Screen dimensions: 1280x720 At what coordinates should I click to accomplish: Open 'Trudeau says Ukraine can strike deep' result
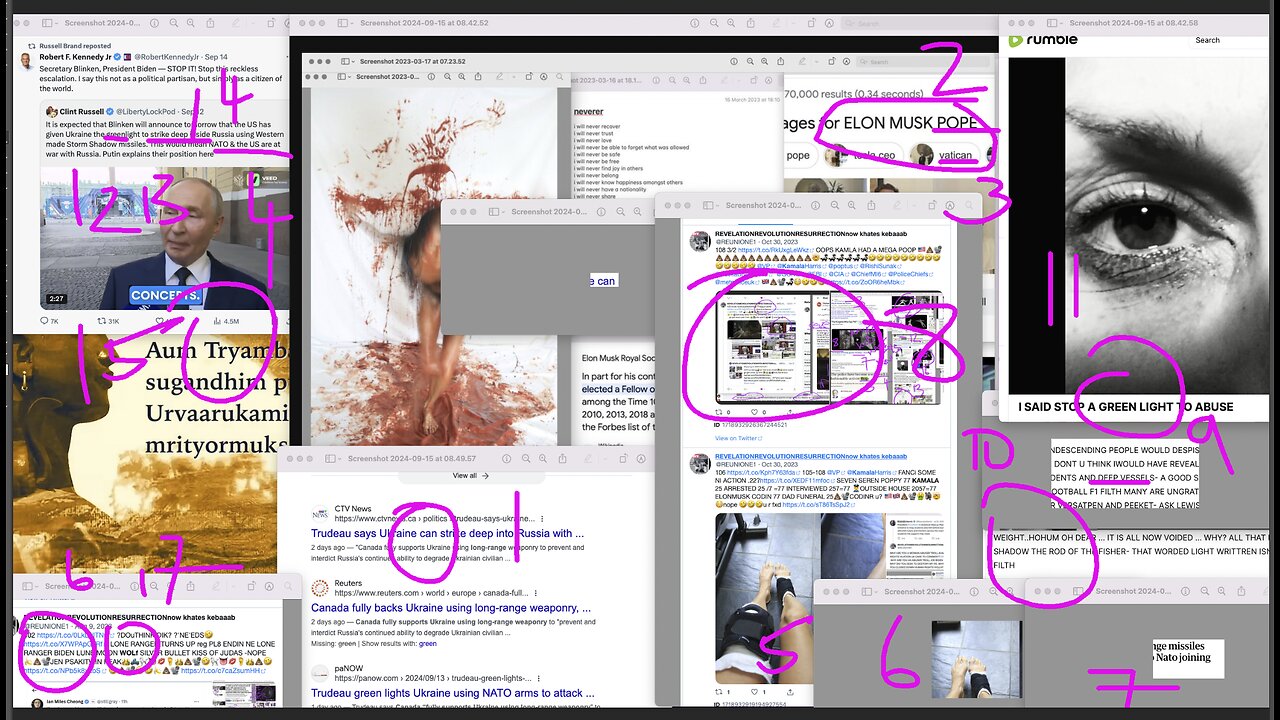(x=448, y=533)
